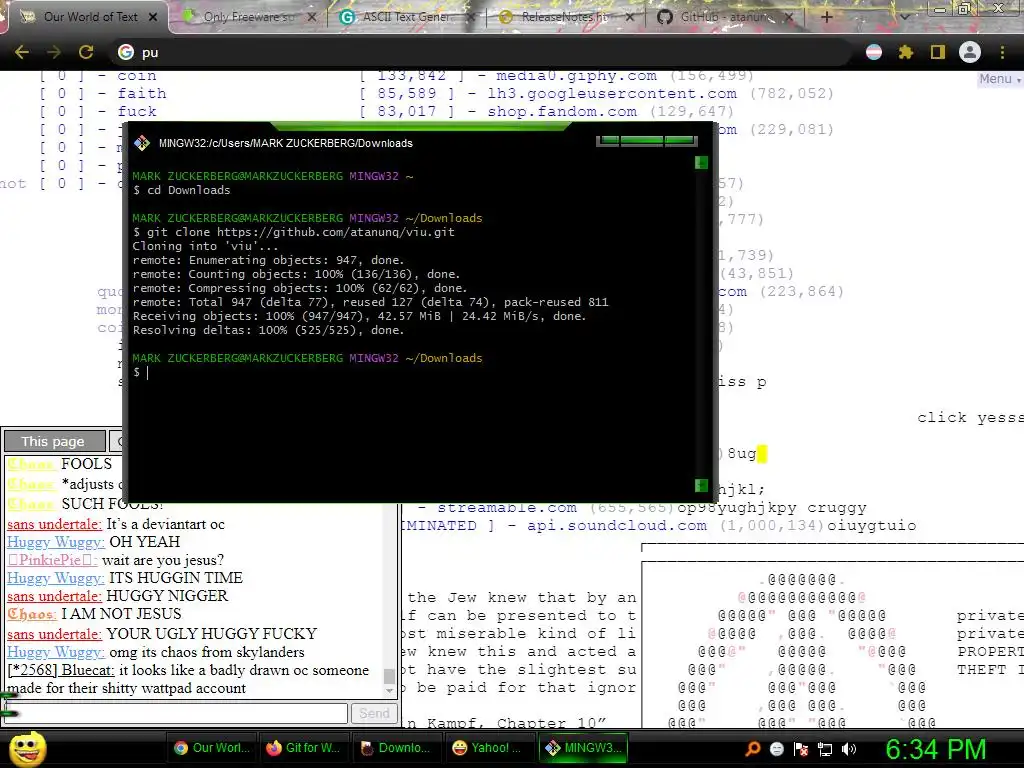The width and height of the screenshot is (1024, 768).
Task: Click the MINGW32 terminal scroll-down arrow
Action: [701, 485]
